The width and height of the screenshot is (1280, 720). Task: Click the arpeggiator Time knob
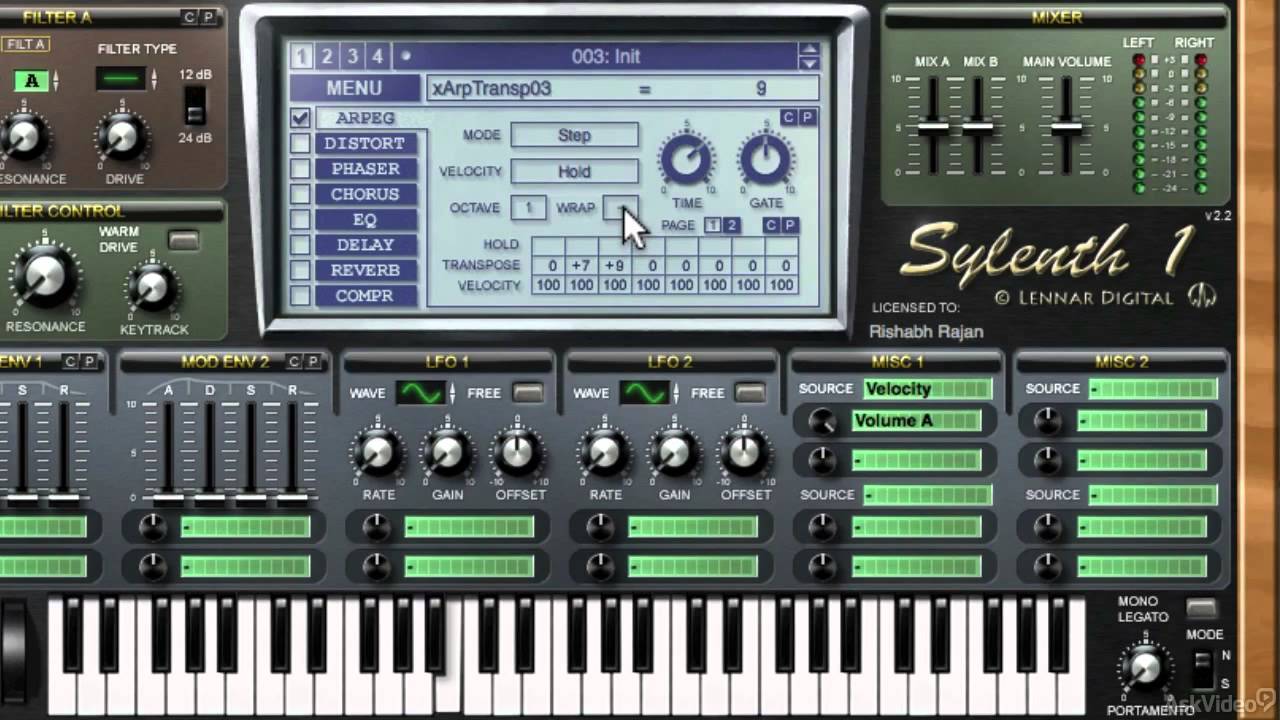tap(687, 160)
